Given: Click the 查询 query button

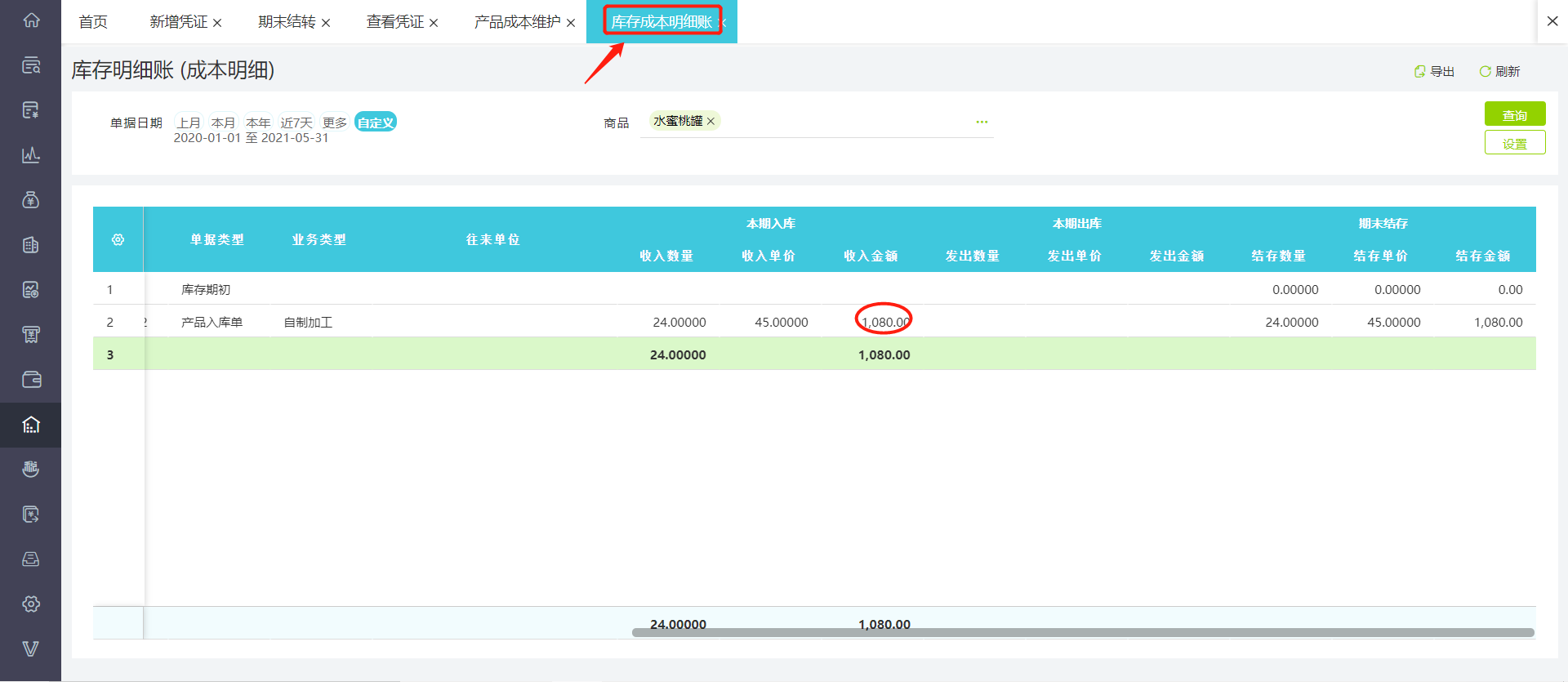Looking at the screenshot, I should [x=1515, y=114].
